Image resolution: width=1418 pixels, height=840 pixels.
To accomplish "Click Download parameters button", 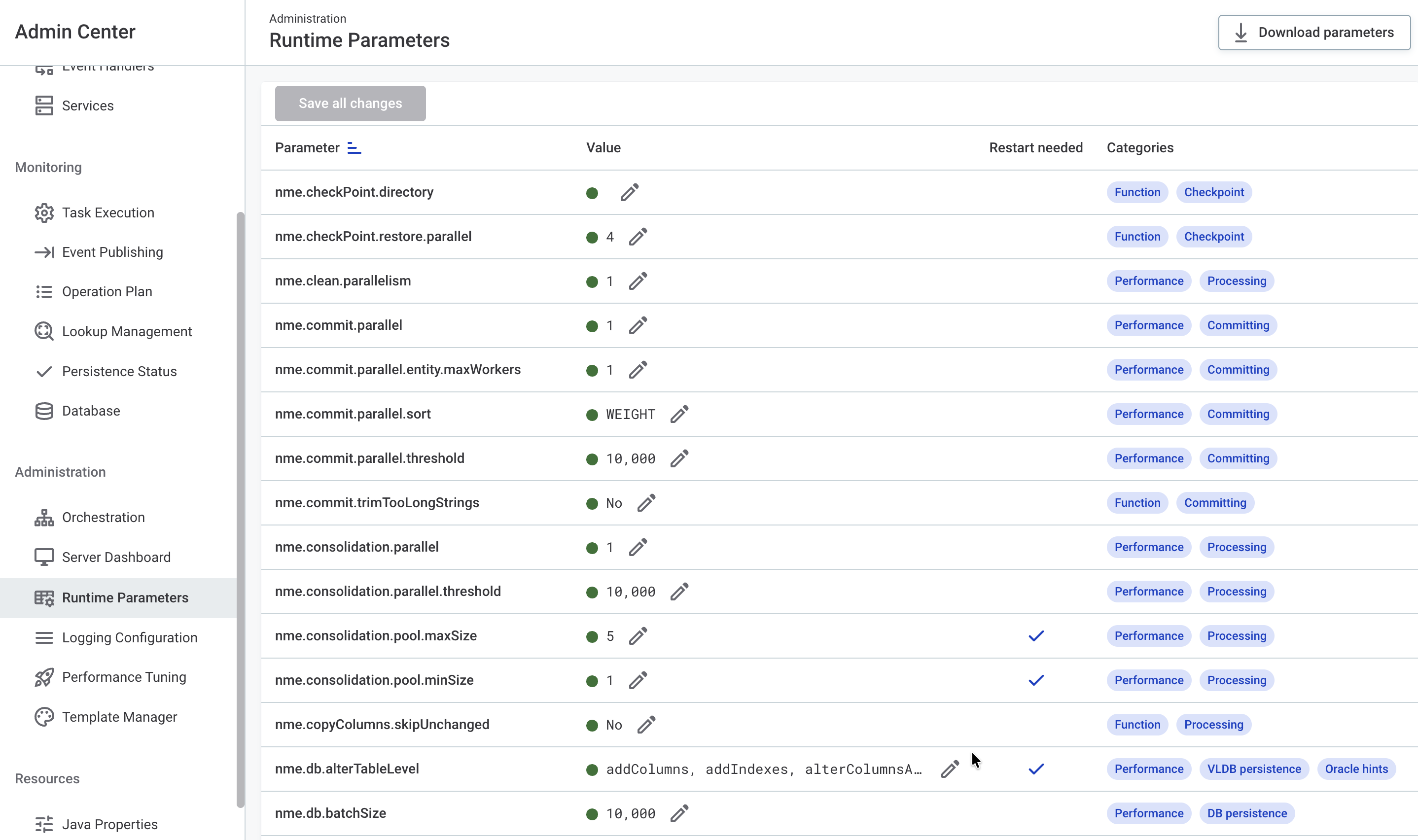I will point(1314,32).
